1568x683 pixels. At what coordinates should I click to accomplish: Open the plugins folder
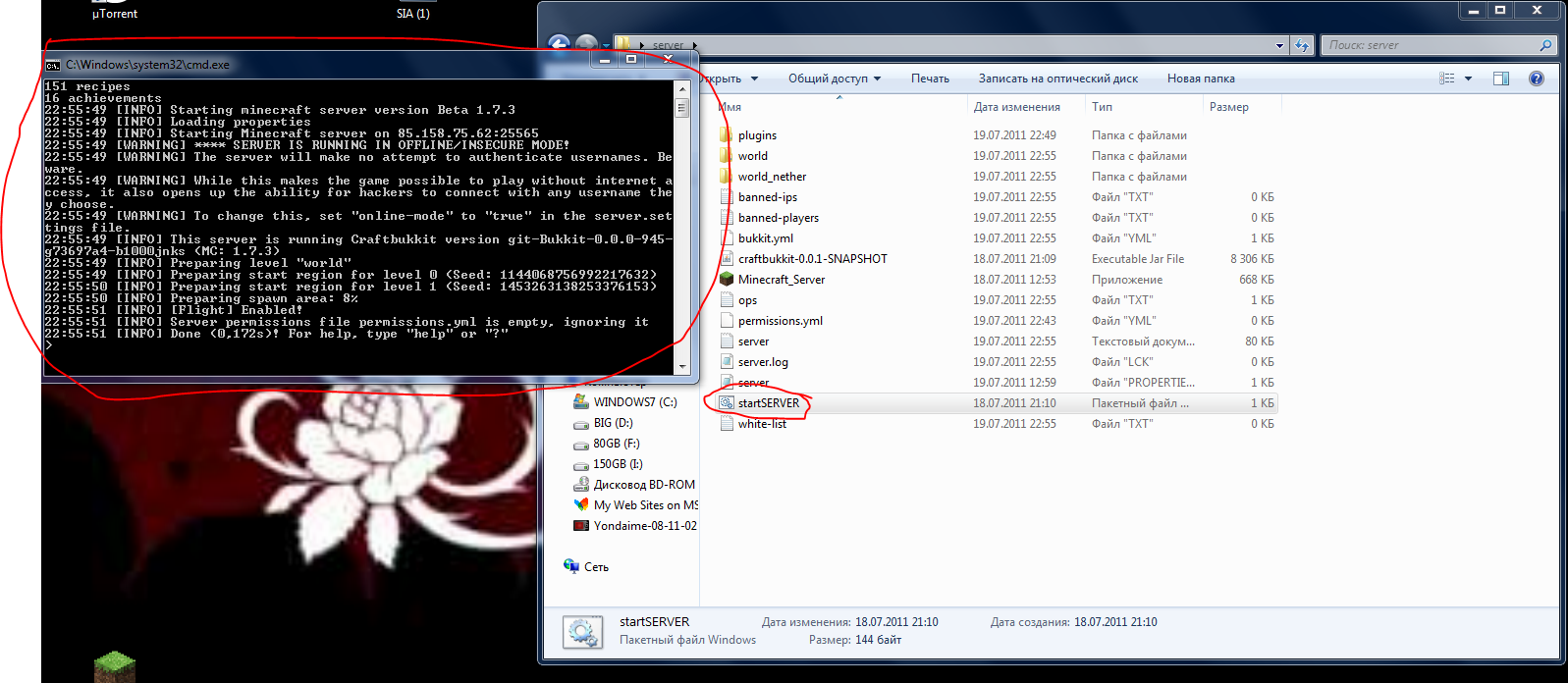pos(757,135)
